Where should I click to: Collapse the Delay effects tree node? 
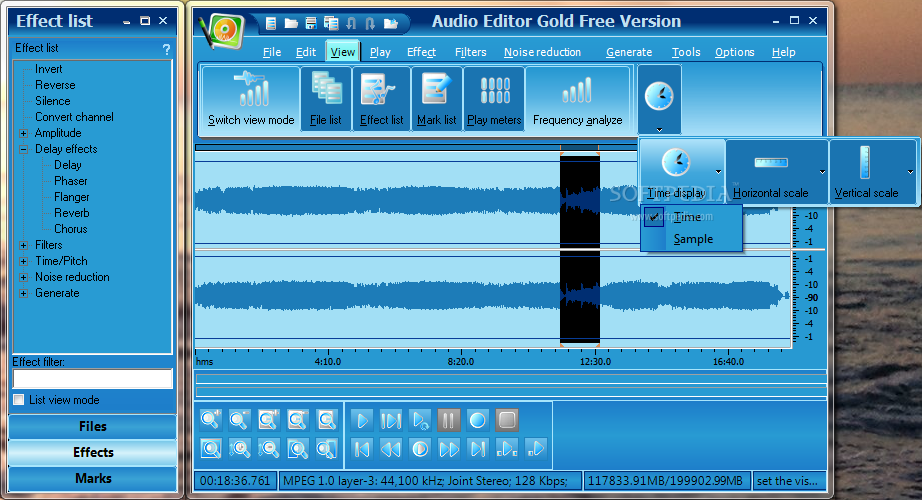24,149
